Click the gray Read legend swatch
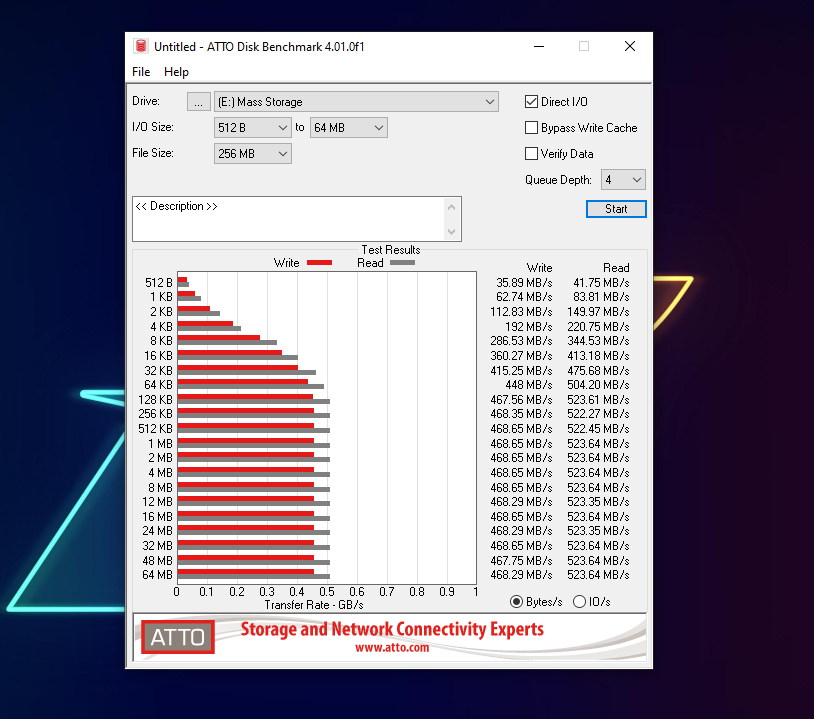Screen dimensions: 814x719 [402, 263]
